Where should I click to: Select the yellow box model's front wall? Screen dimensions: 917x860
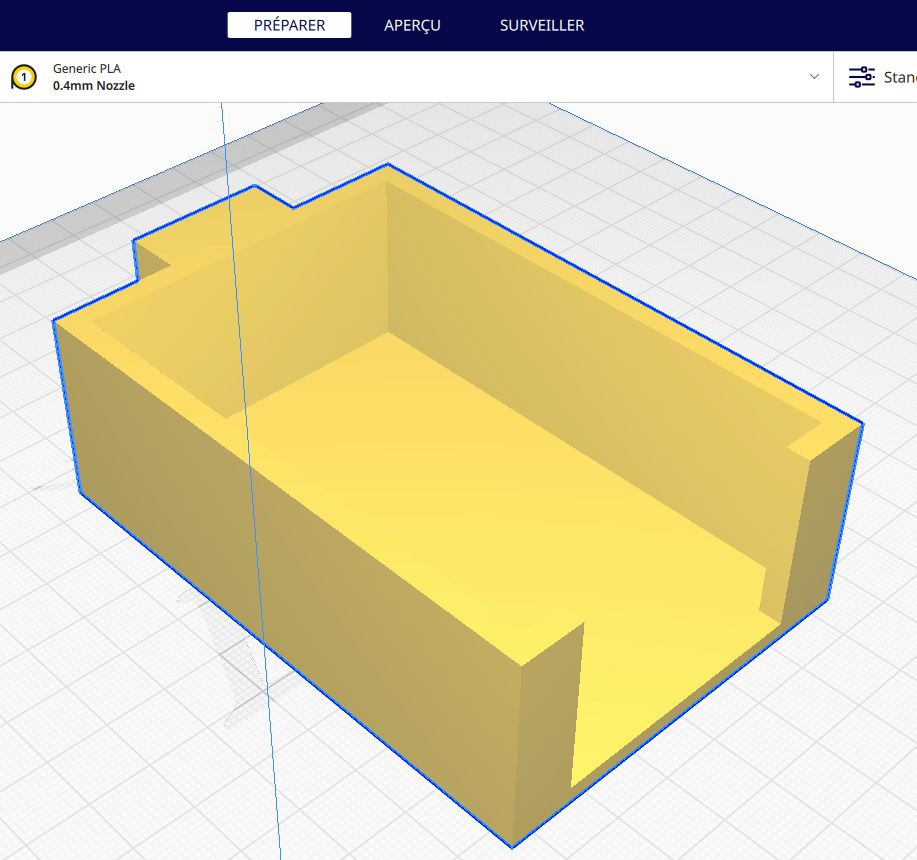pos(292,561)
